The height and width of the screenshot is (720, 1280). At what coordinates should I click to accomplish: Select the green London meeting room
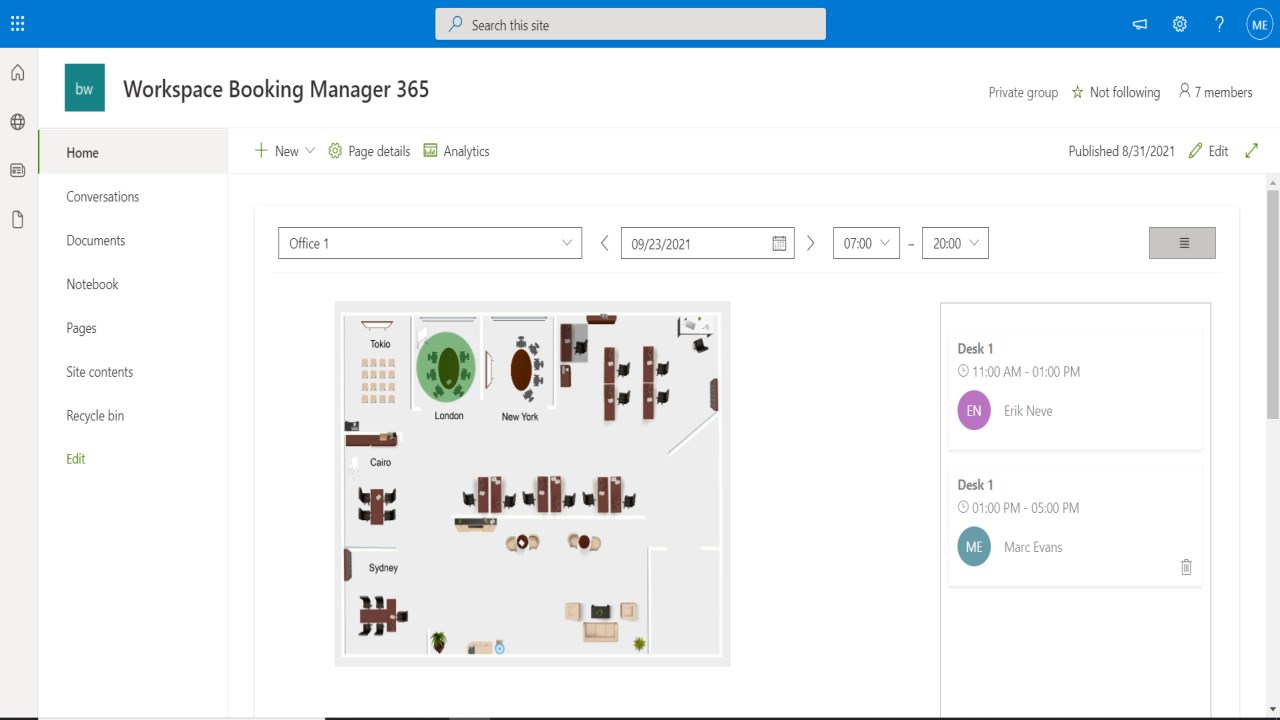[x=446, y=366]
